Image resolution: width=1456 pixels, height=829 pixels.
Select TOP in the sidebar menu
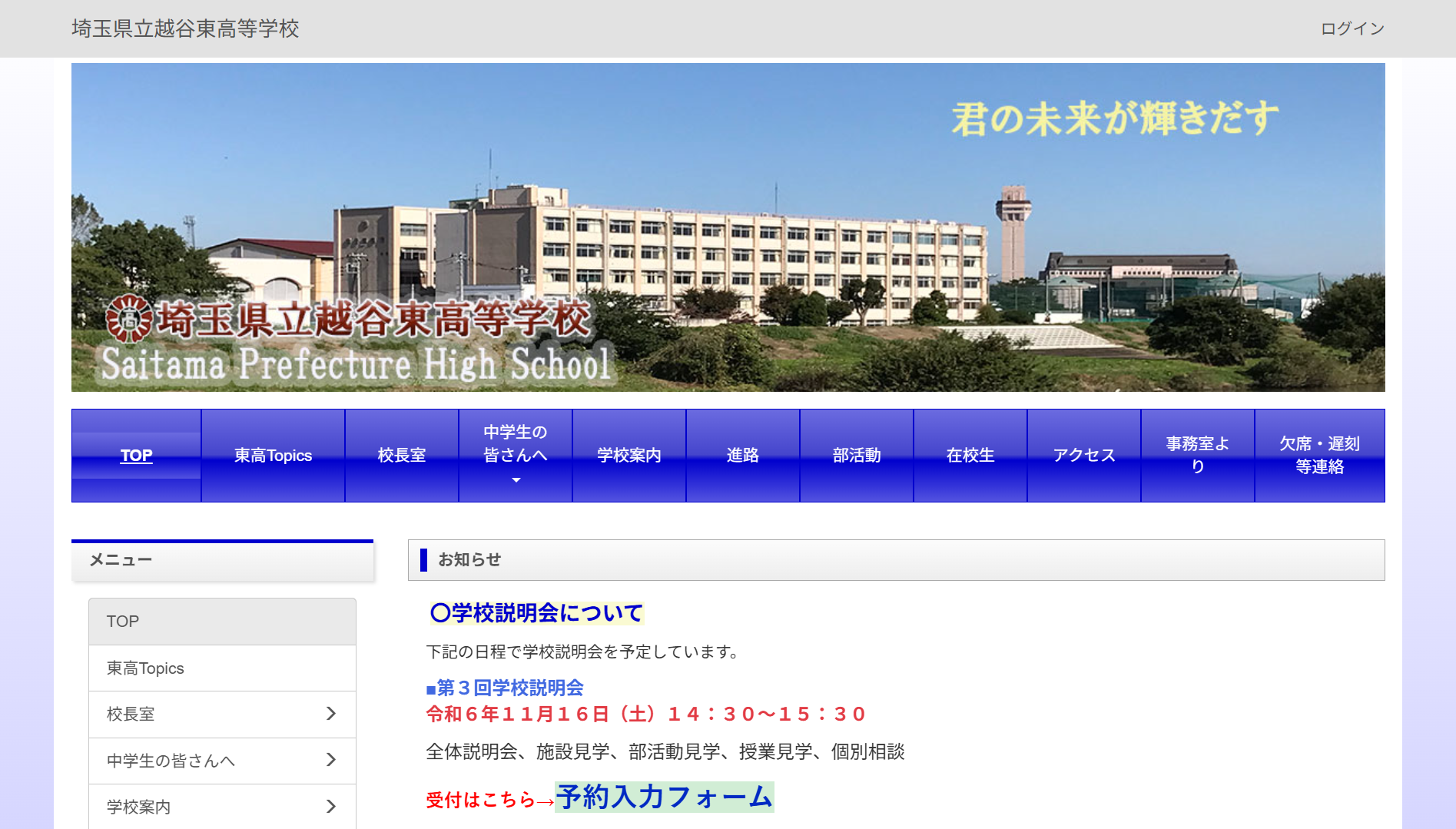tap(222, 622)
